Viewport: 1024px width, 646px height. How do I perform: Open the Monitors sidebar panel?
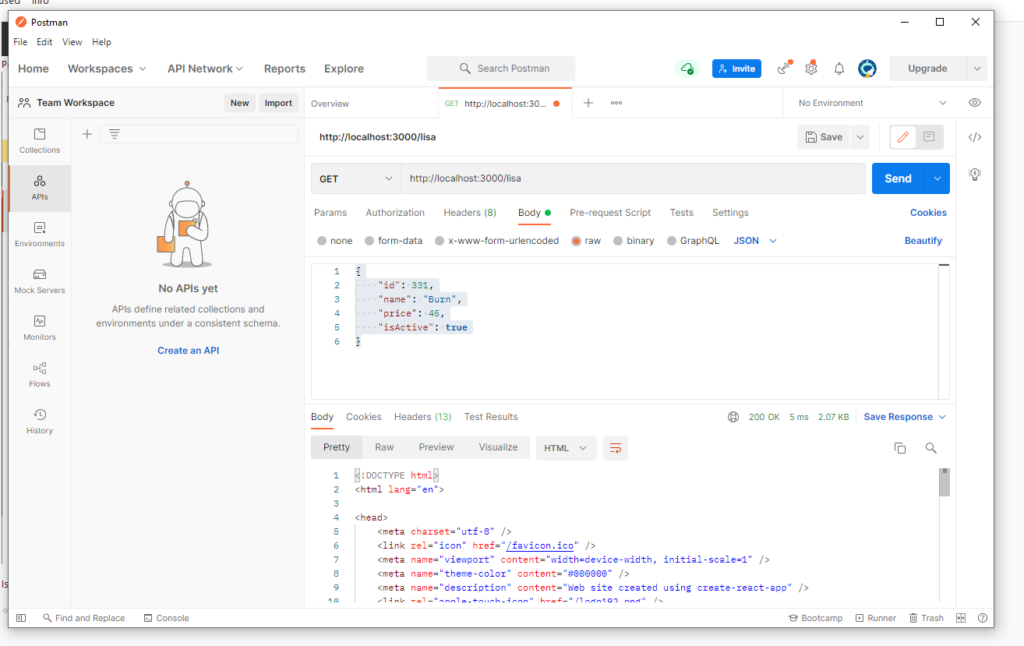(39, 328)
